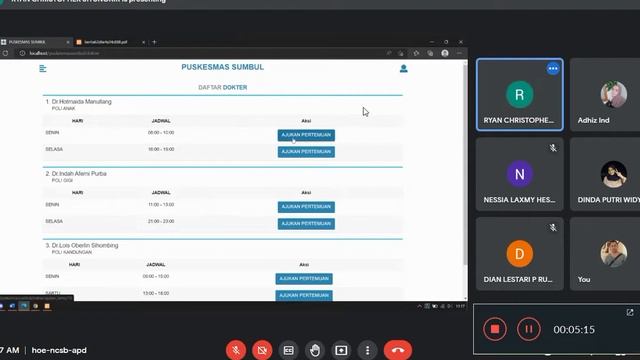This screenshot has height=360, width=640.
Task: Select Dinda Putri's participant tile
Action: [x=605, y=174]
